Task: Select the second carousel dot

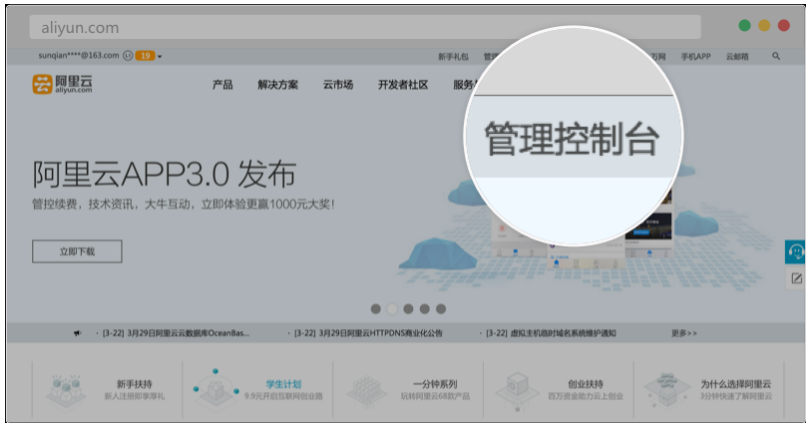Action: 392,309
